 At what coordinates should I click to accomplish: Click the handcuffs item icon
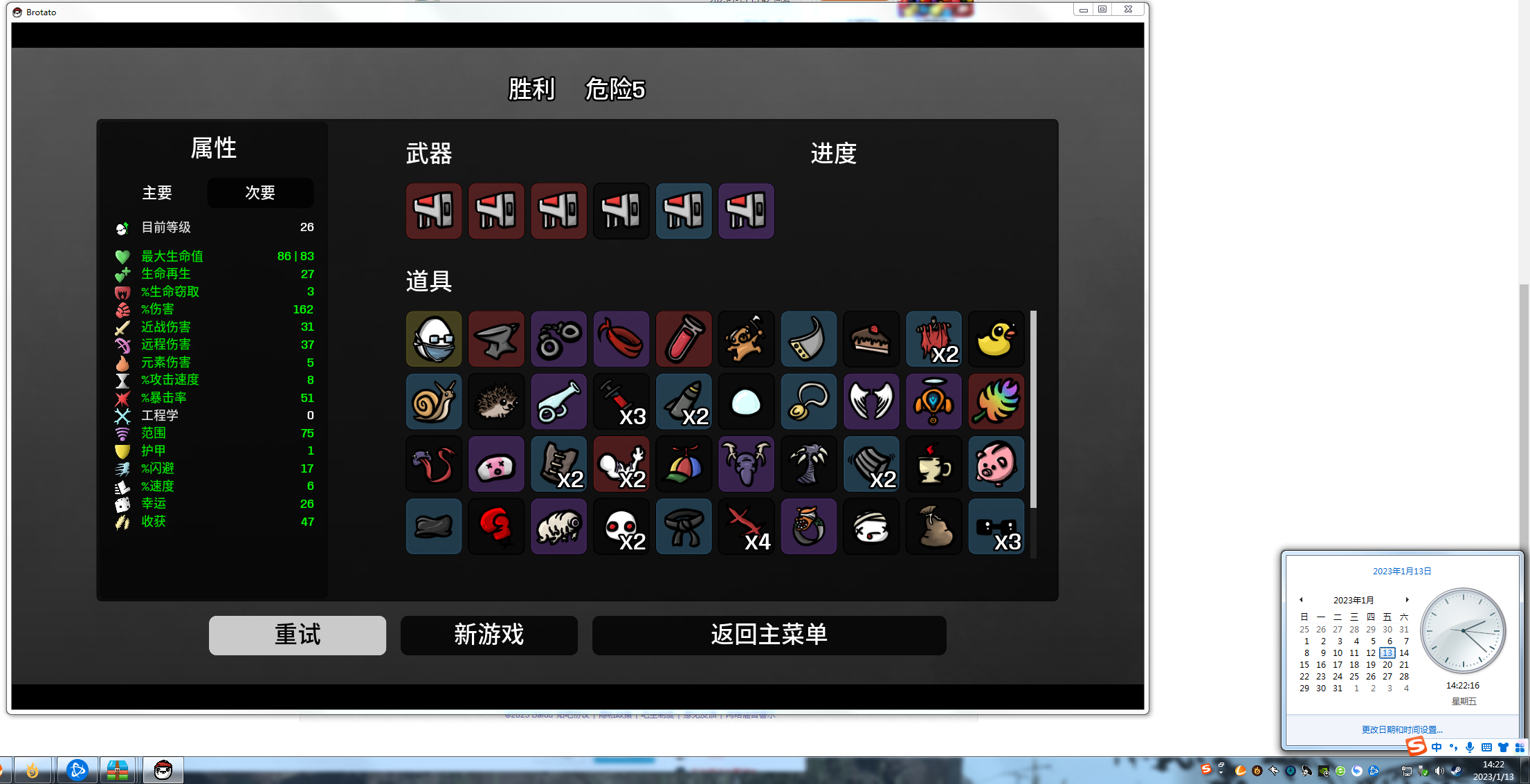[558, 339]
